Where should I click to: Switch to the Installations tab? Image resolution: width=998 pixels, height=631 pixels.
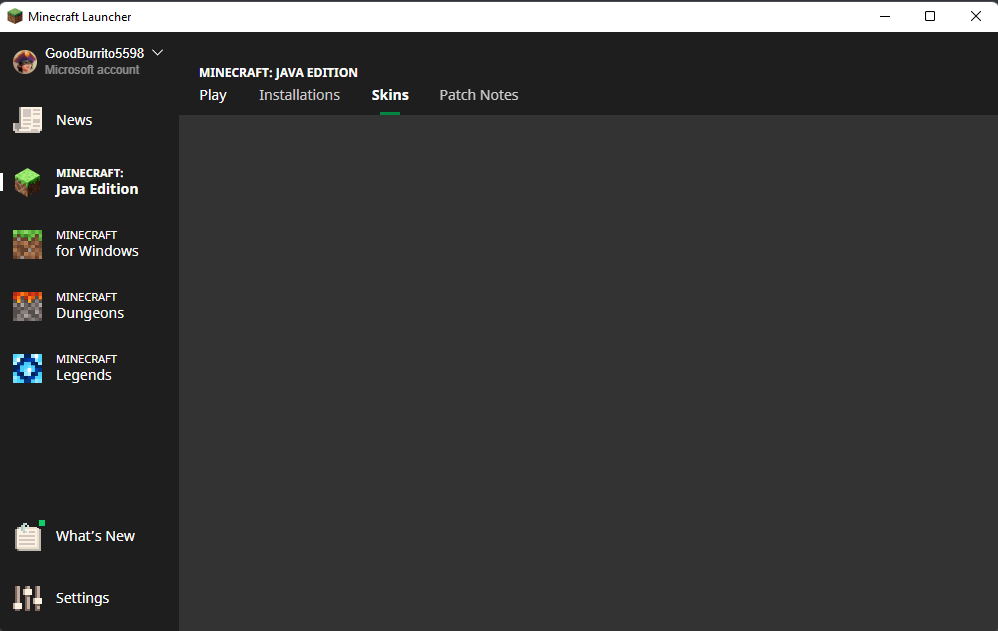tap(299, 95)
